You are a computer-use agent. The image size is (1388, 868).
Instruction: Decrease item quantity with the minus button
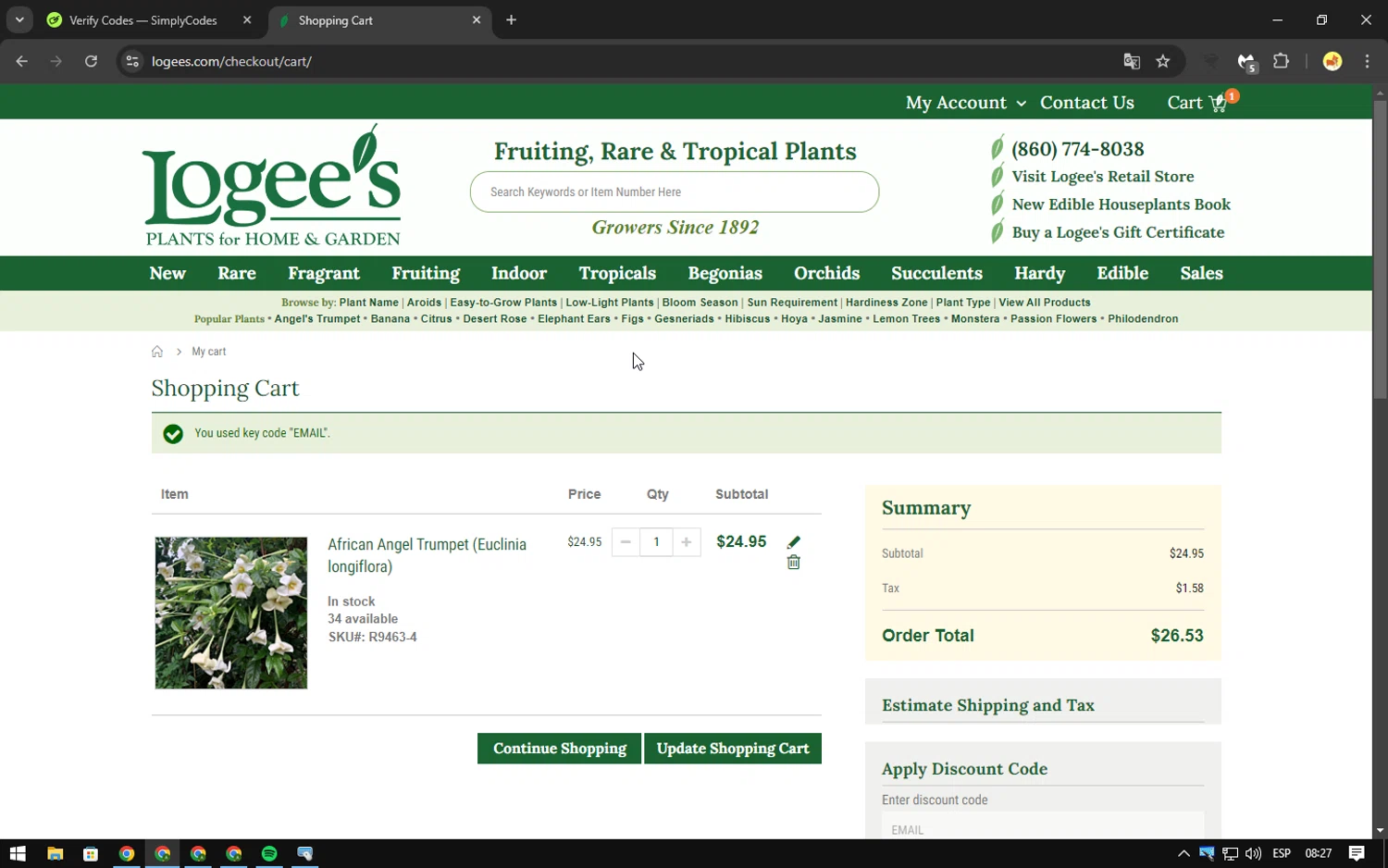[x=626, y=542]
